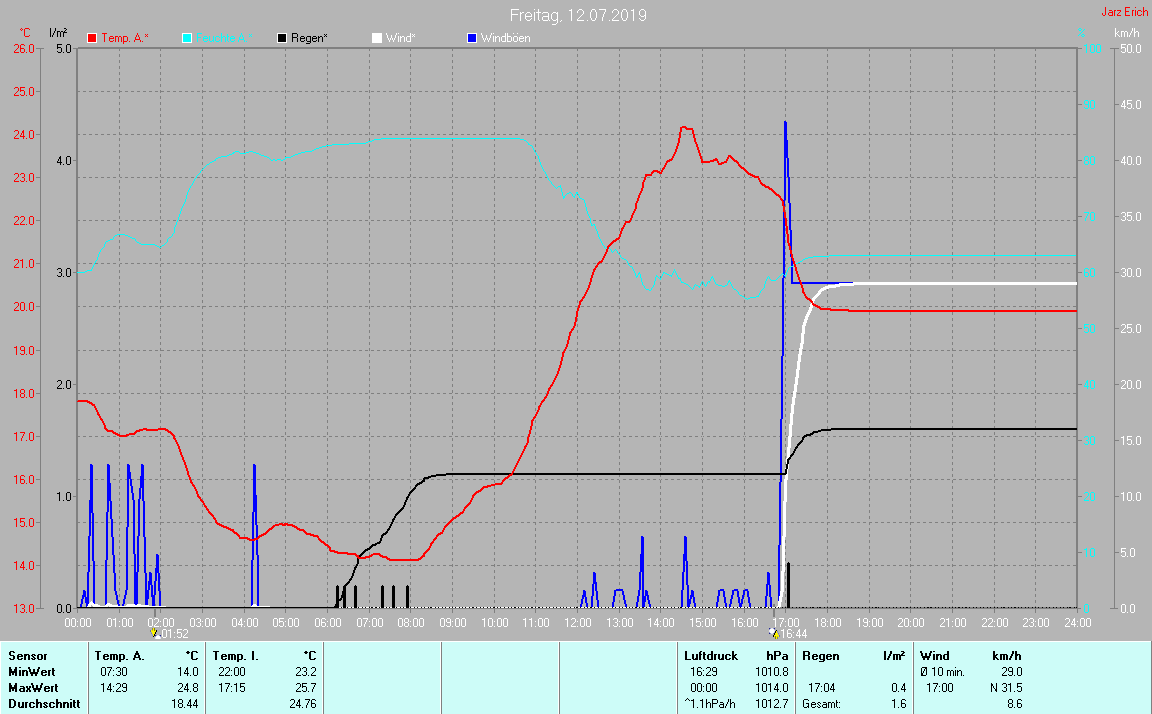Image resolution: width=1152 pixels, height=714 pixels.
Task: Click the 24:00 time axis label
Action: pos(1076,622)
